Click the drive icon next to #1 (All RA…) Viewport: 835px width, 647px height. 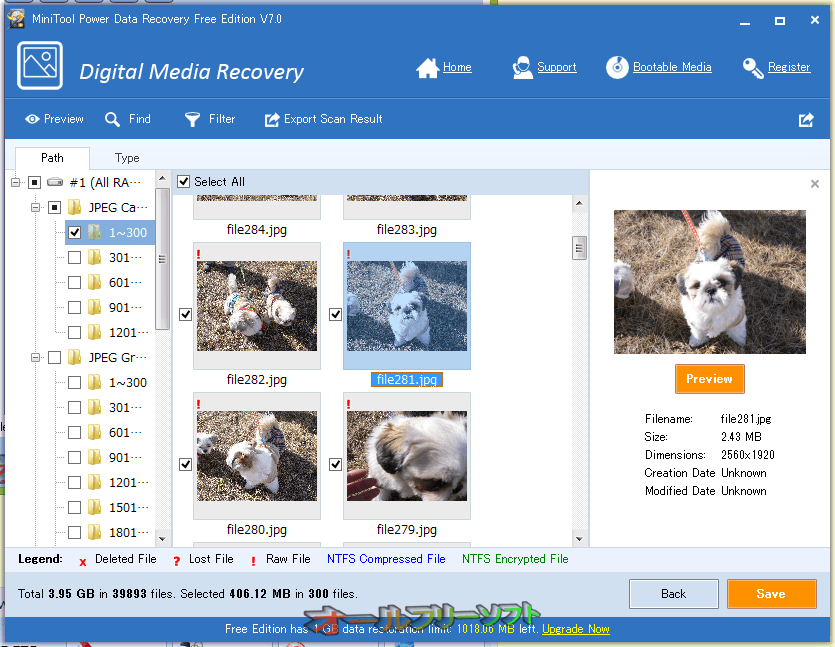[55, 183]
